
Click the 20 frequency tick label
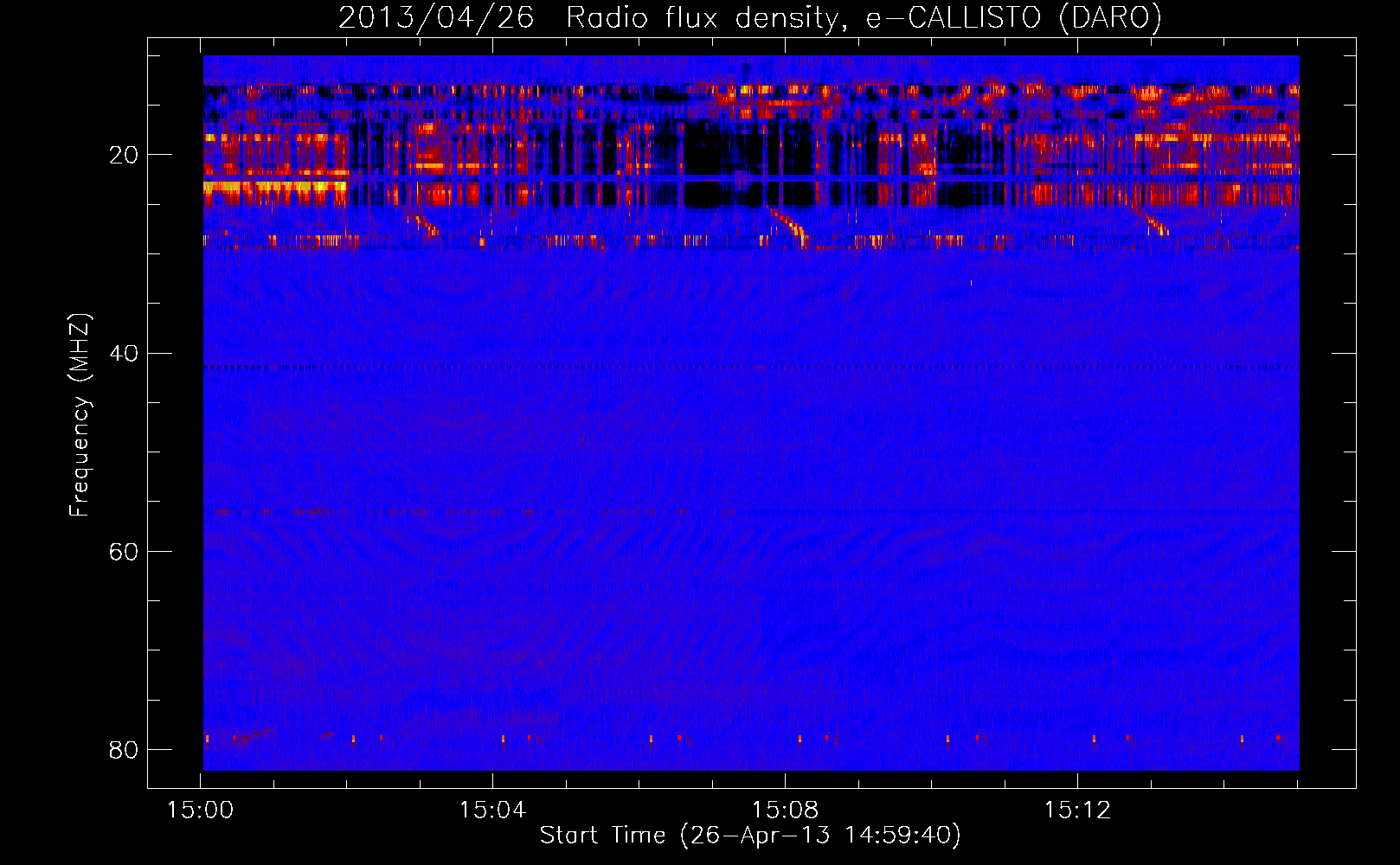[x=124, y=155]
